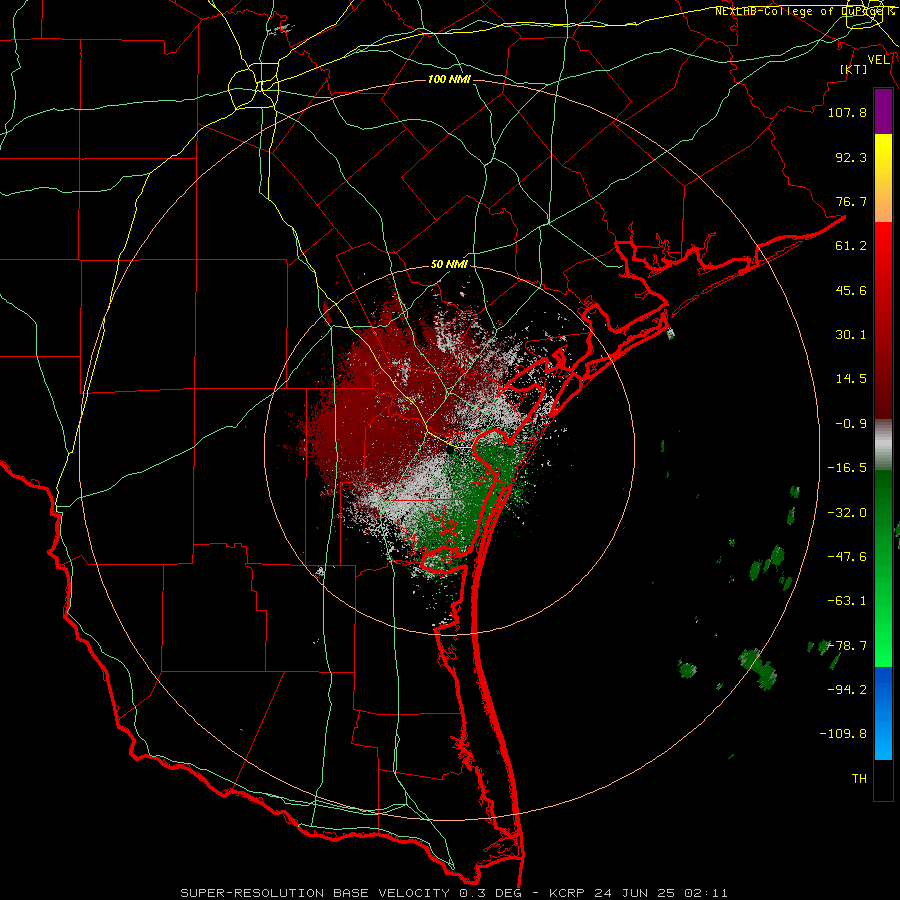Select the -78.7 legend value
900x900 pixels.
[x=847, y=646]
